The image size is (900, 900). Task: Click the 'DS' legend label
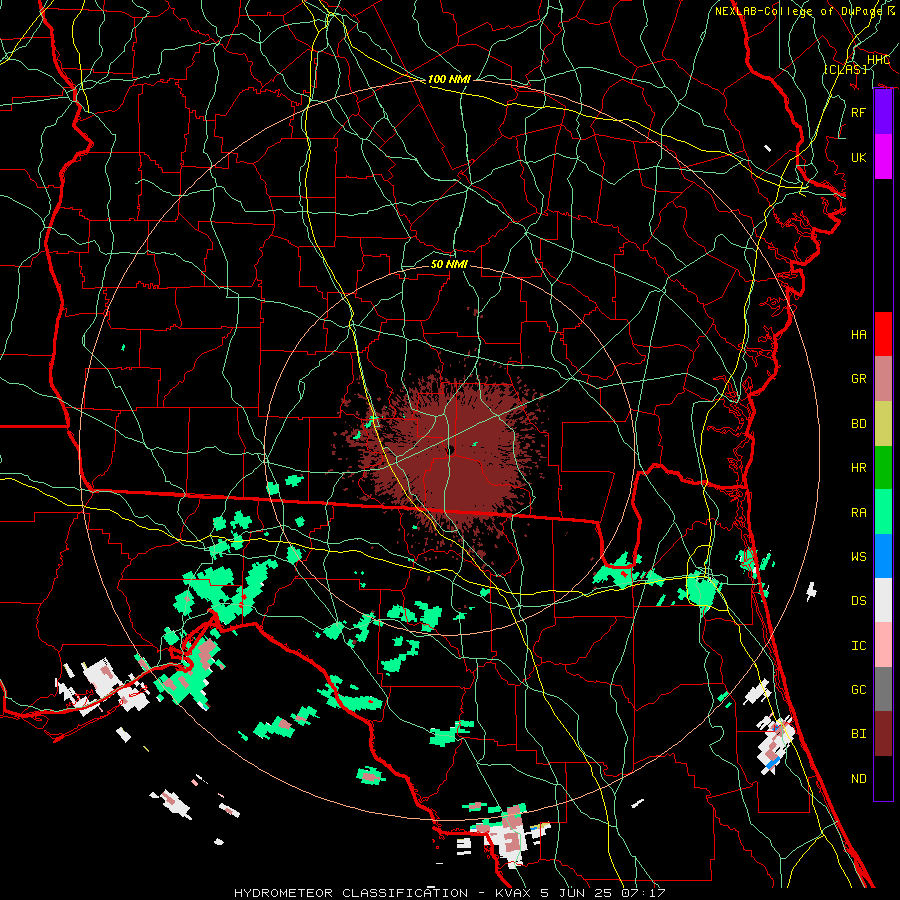click(x=859, y=601)
